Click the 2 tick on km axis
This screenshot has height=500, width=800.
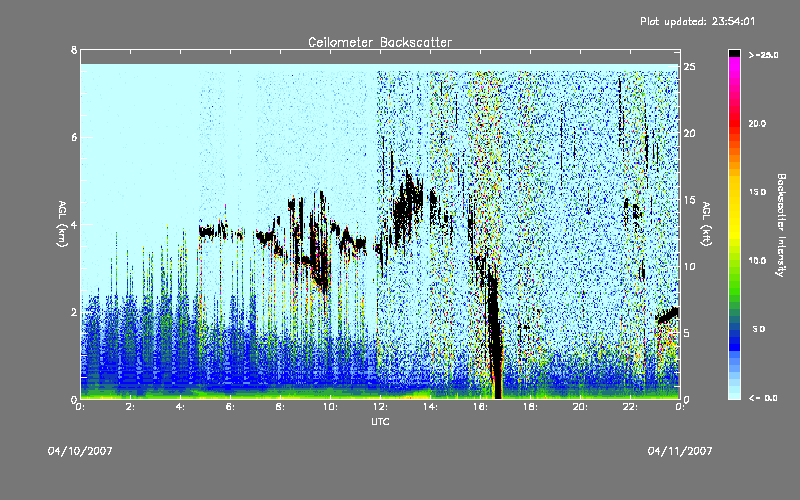[74, 312]
